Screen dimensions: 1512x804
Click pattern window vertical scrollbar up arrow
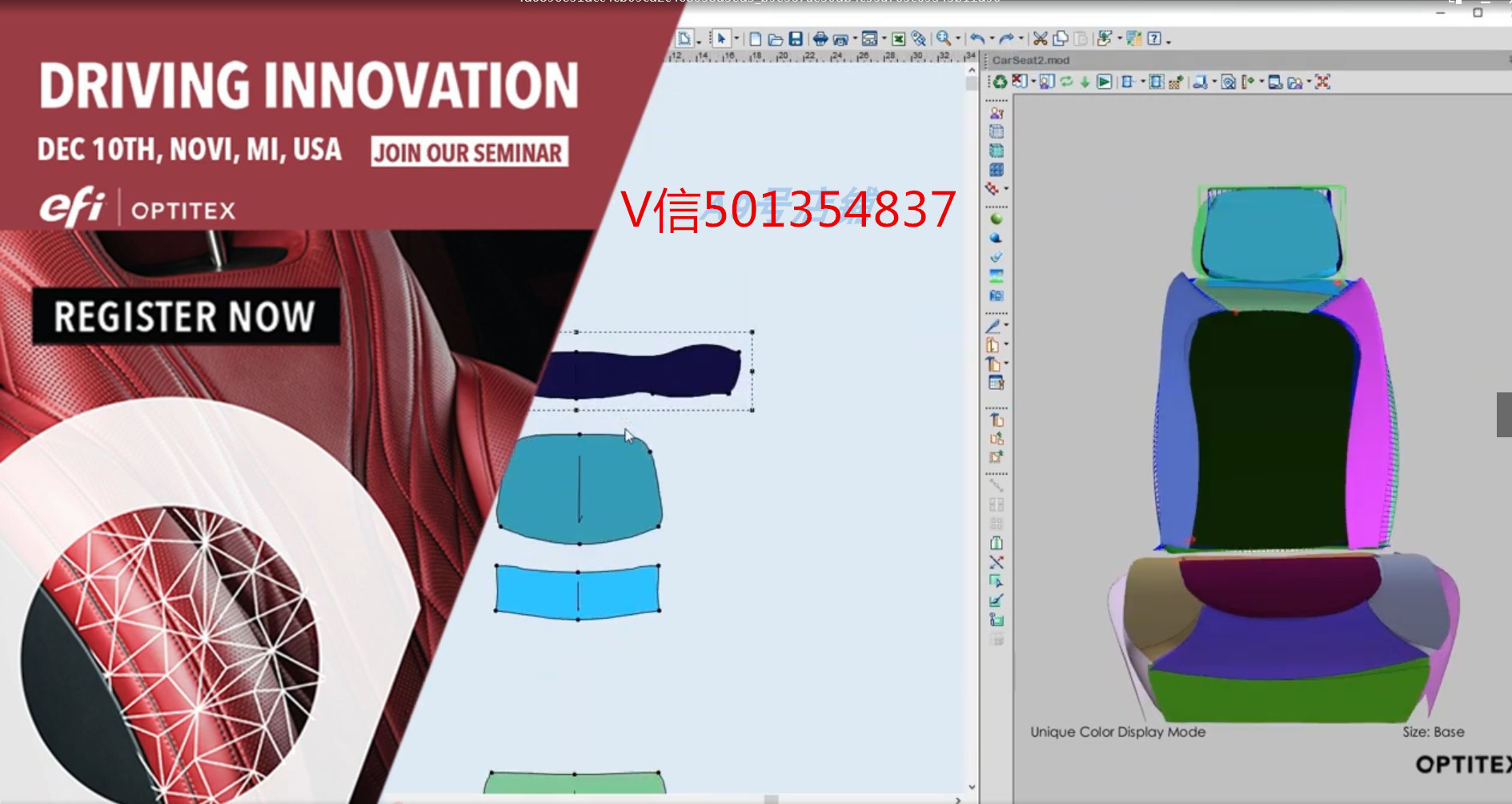point(972,70)
